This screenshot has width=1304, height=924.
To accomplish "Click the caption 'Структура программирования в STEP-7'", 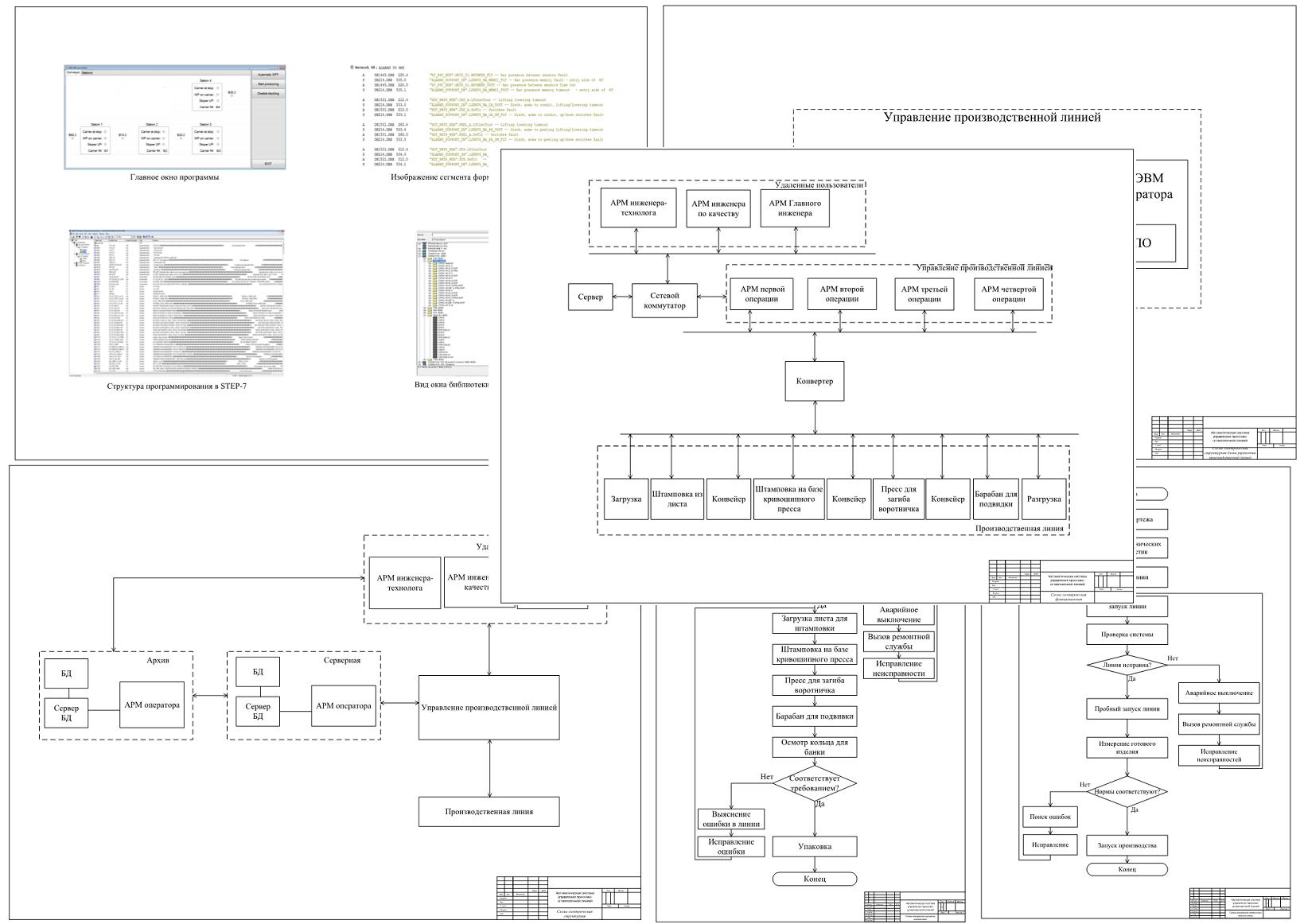I will coord(177,386).
